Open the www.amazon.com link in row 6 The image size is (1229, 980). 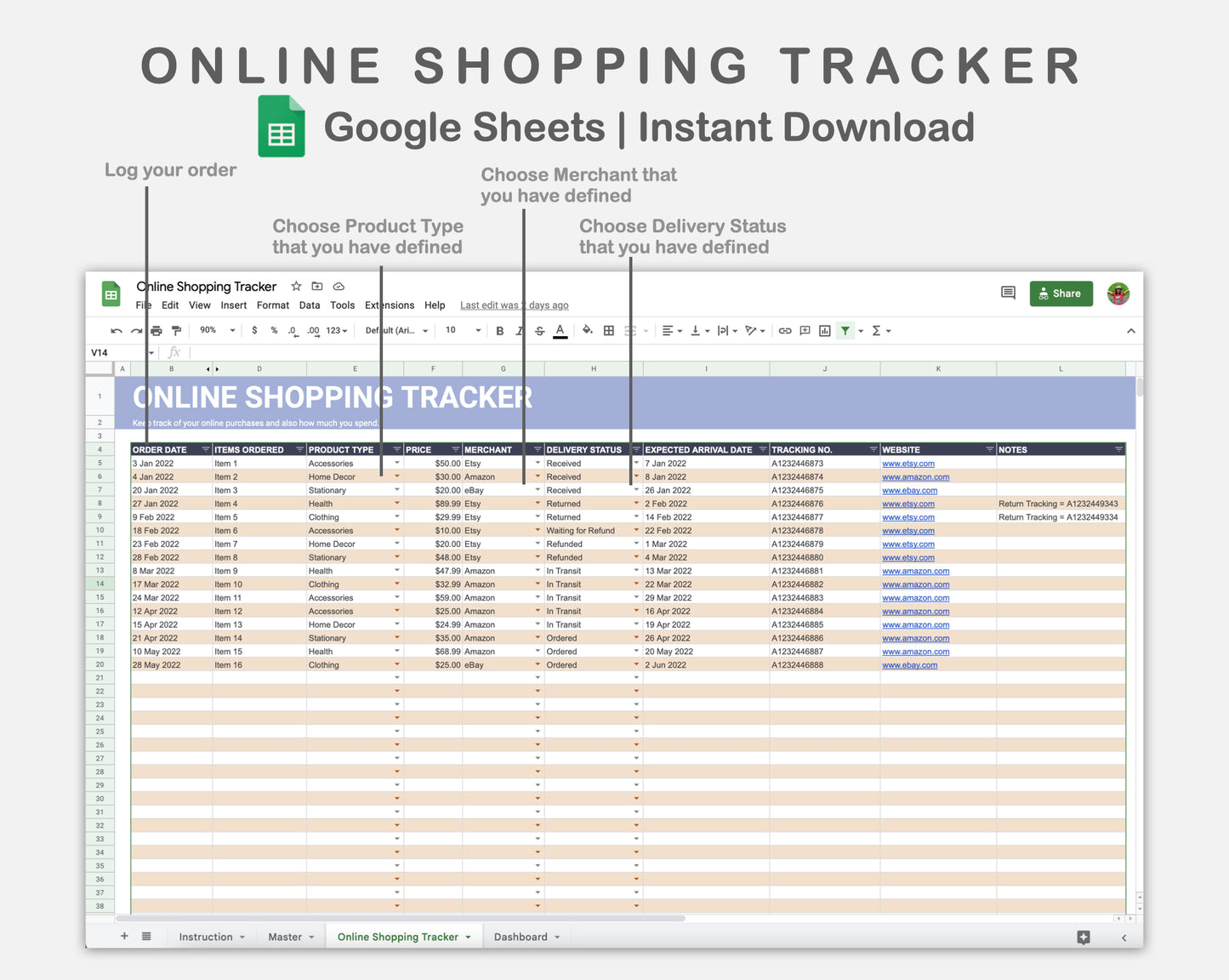coord(916,477)
